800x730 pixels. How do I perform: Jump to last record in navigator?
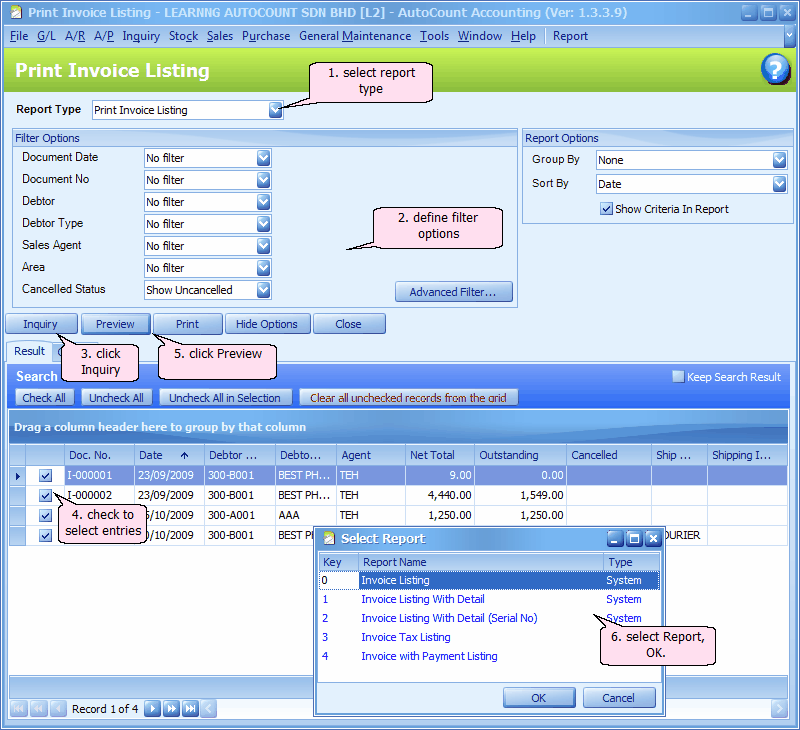click(x=190, y=709)
